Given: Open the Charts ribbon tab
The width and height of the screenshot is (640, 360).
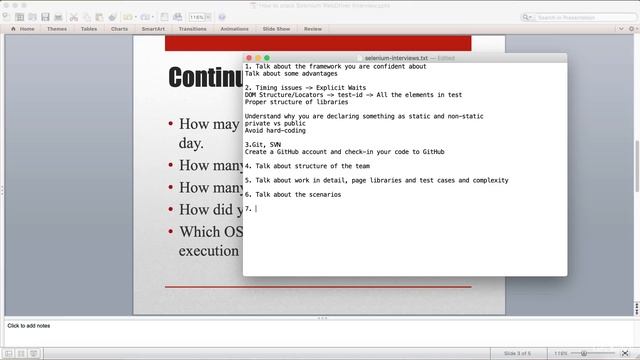Looking at the screenshot, I should pos(119,29).
